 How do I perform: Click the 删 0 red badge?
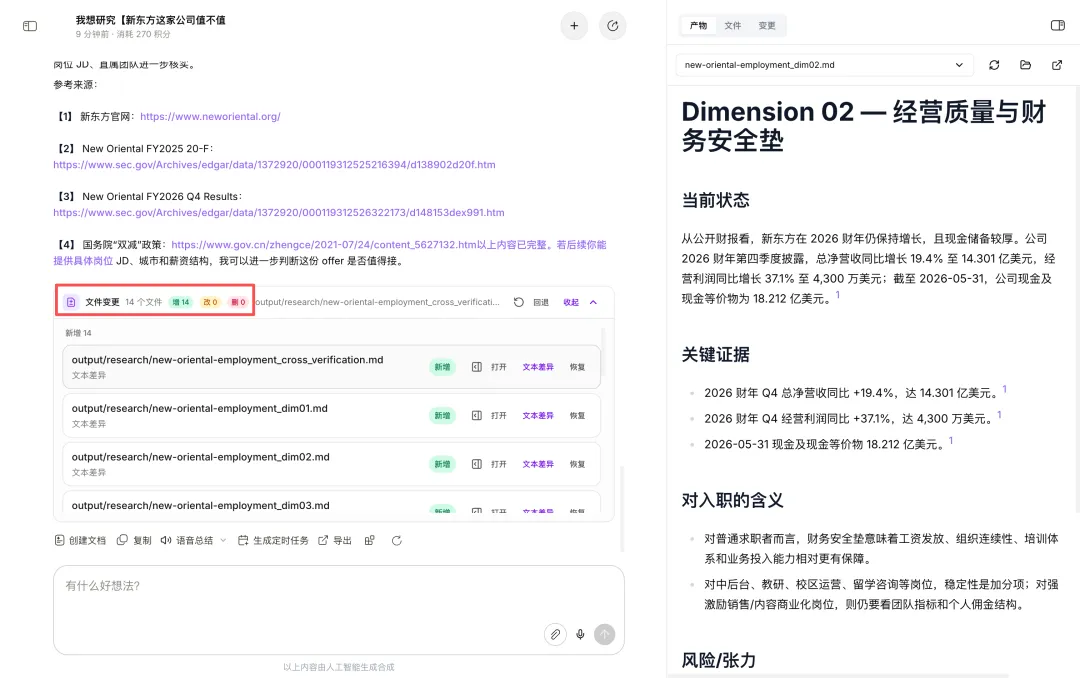pos(238,302)
